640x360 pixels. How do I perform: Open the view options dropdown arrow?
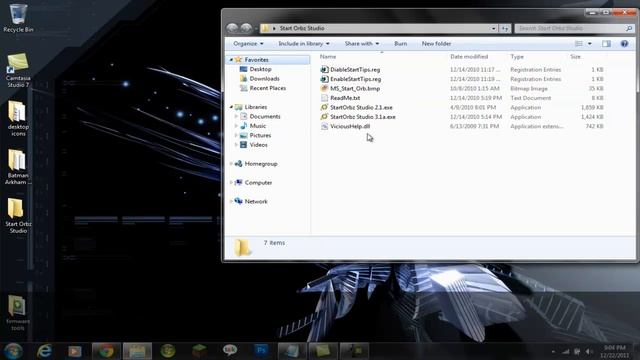point(589,44)
